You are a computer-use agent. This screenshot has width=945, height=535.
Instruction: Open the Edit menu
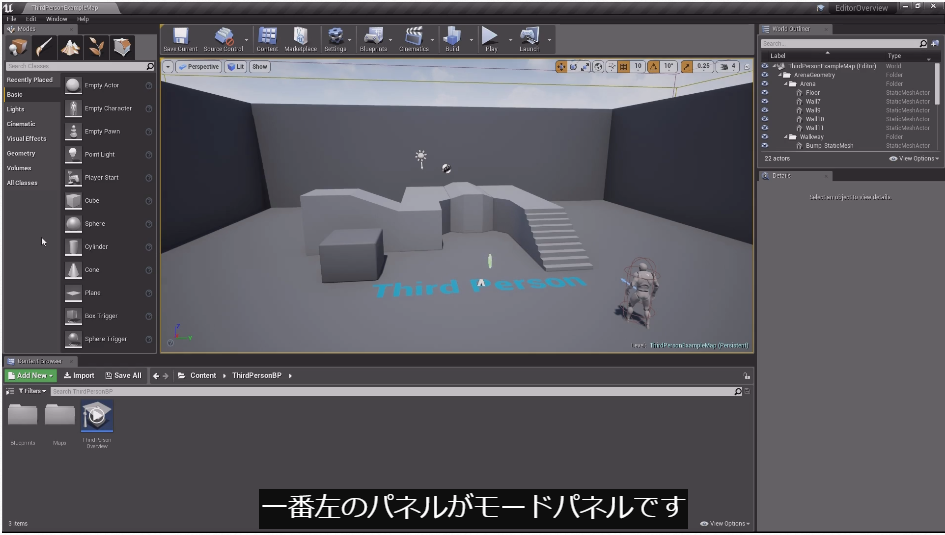[31, 19]
